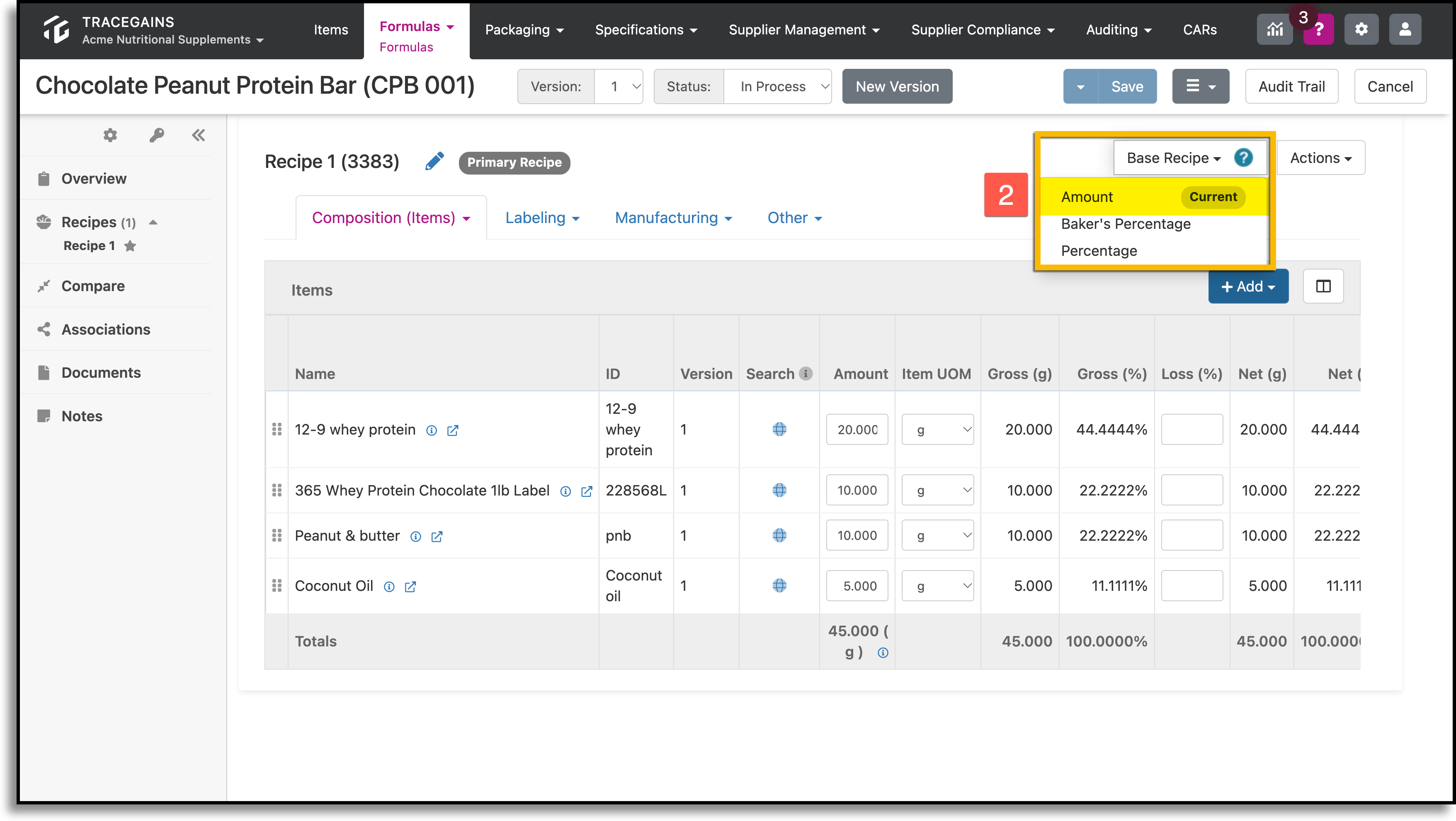Click the Totals amount info icon
This screenshot has height=821, width=1456.
tap(883, 653)
